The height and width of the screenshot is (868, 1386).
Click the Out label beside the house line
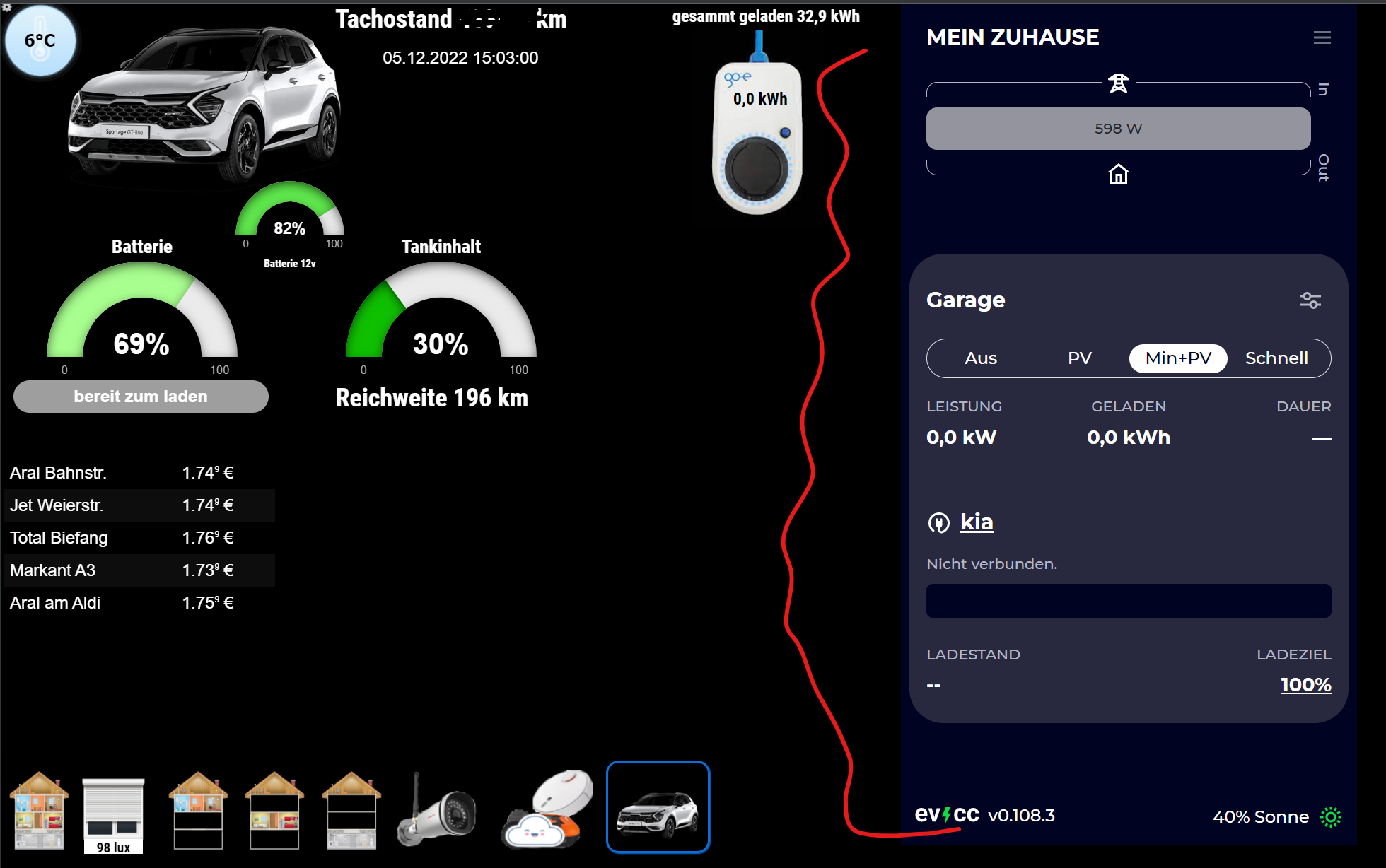(x=1323, y=168)
